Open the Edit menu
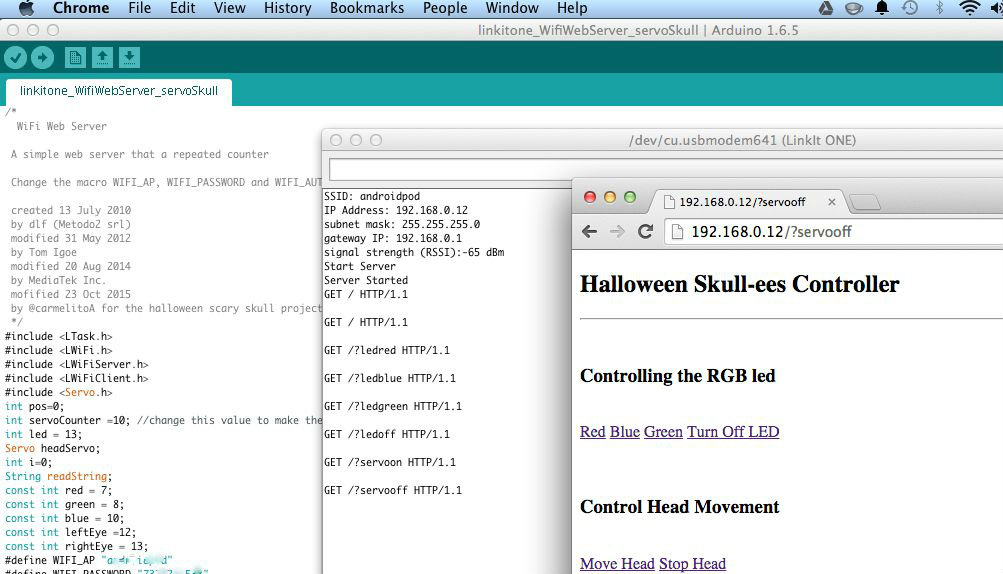 [182, 8]
